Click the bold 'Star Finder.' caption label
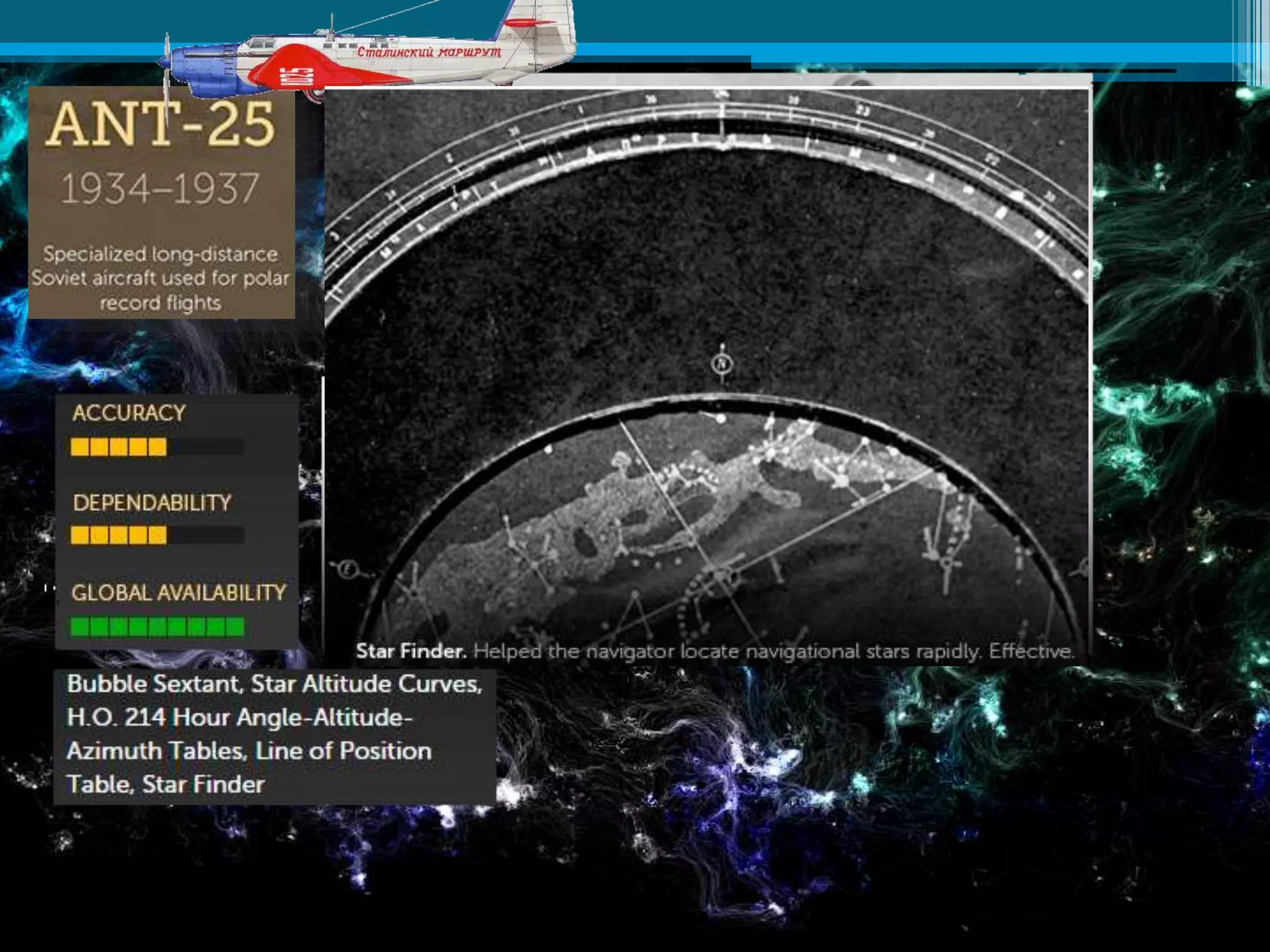Image resolution: width=1270 pixels, height=952 pixels. click(x=411, y=651)
